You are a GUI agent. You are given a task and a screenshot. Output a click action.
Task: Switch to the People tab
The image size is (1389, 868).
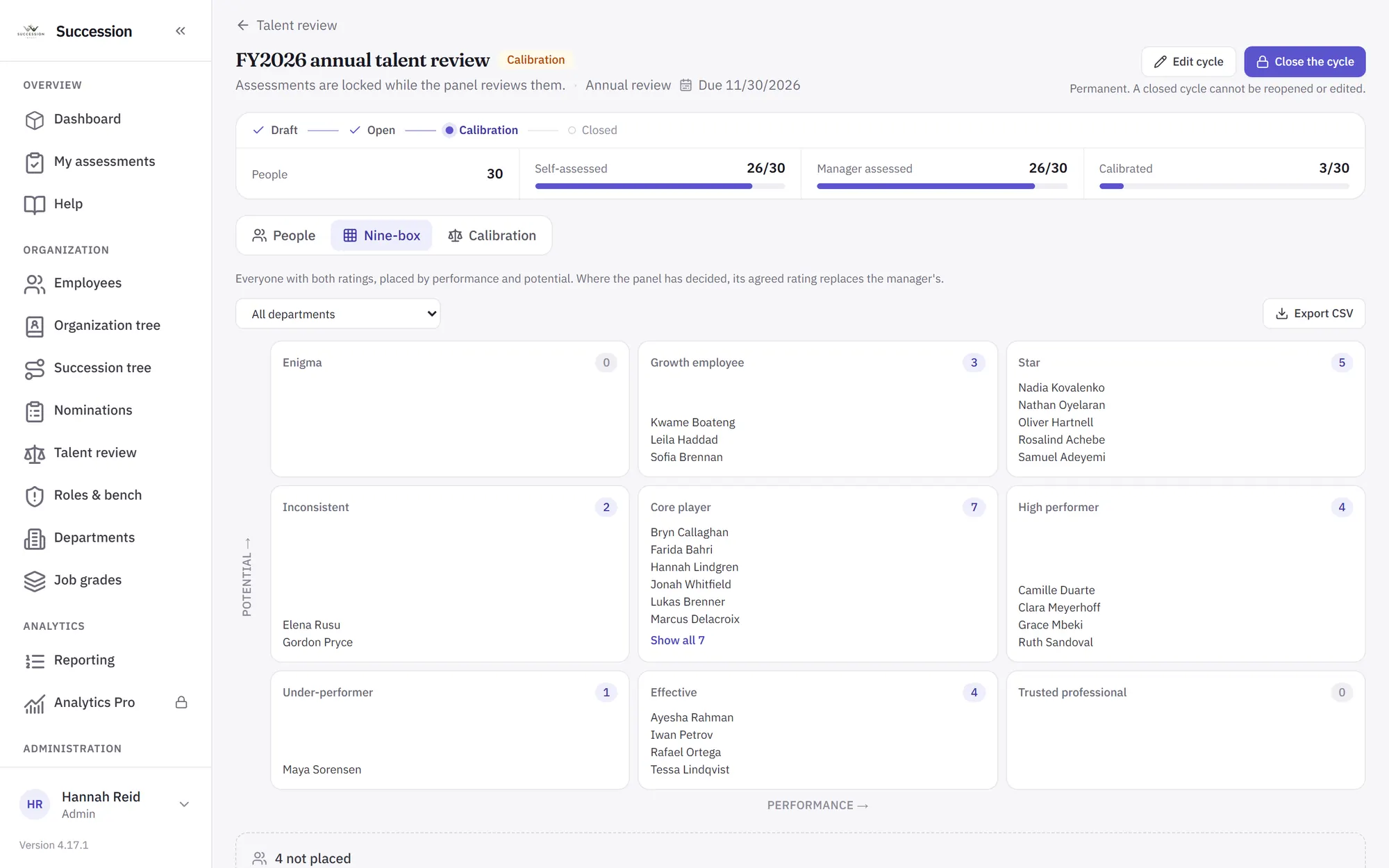tap(283, 235)
